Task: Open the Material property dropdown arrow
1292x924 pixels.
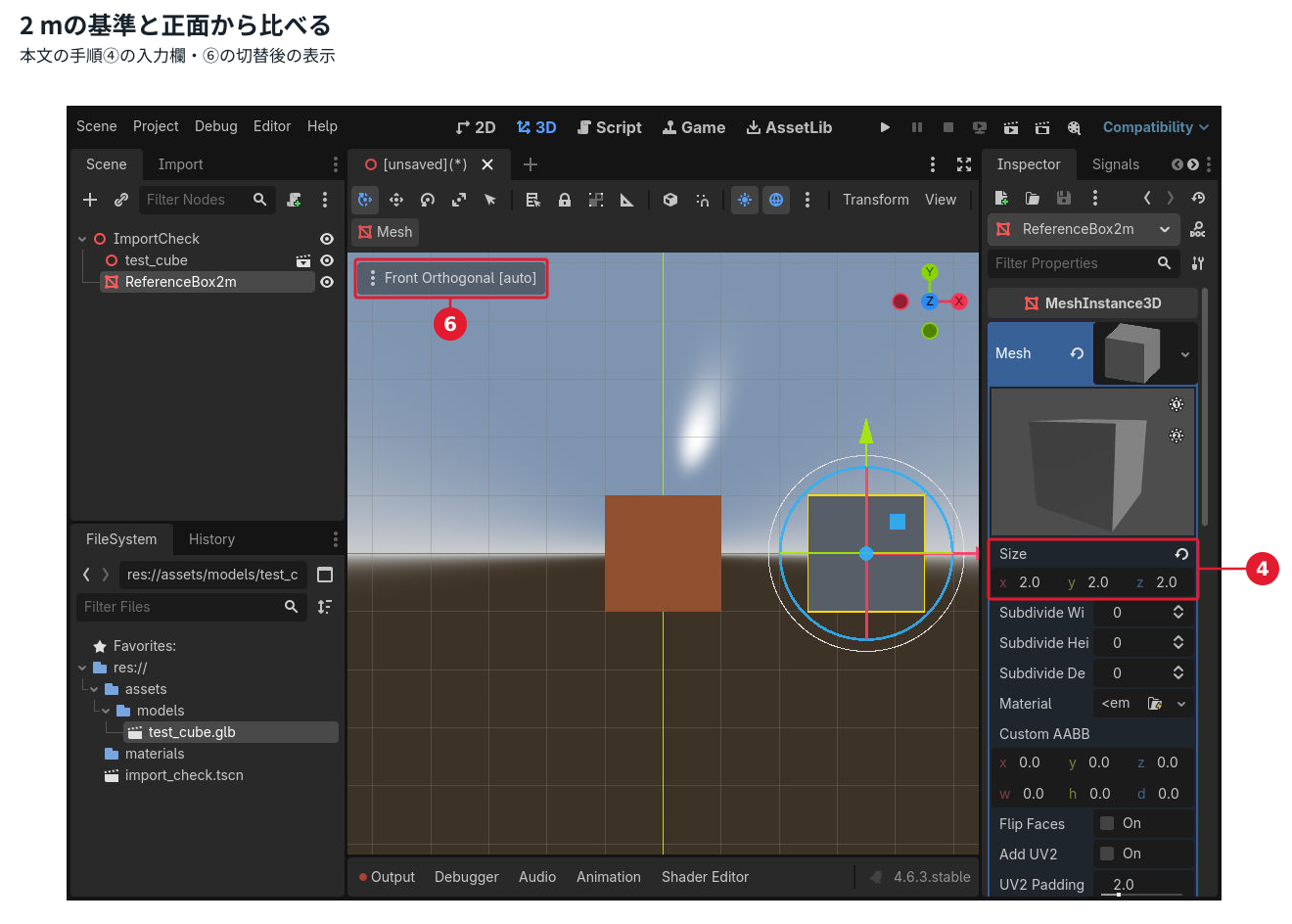Action: click(x=1181, y=704)
